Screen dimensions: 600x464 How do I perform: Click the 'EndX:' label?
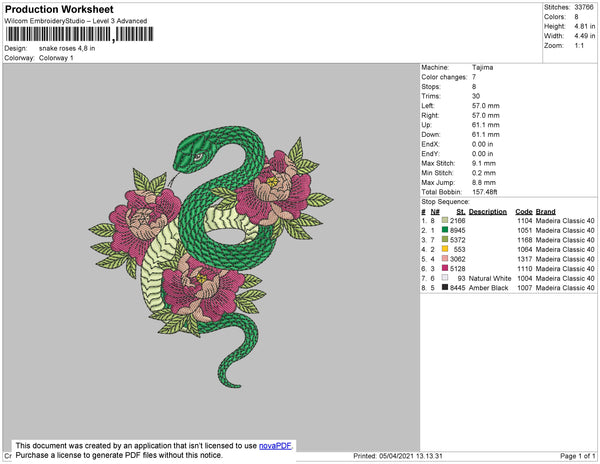tap(430, 144)
